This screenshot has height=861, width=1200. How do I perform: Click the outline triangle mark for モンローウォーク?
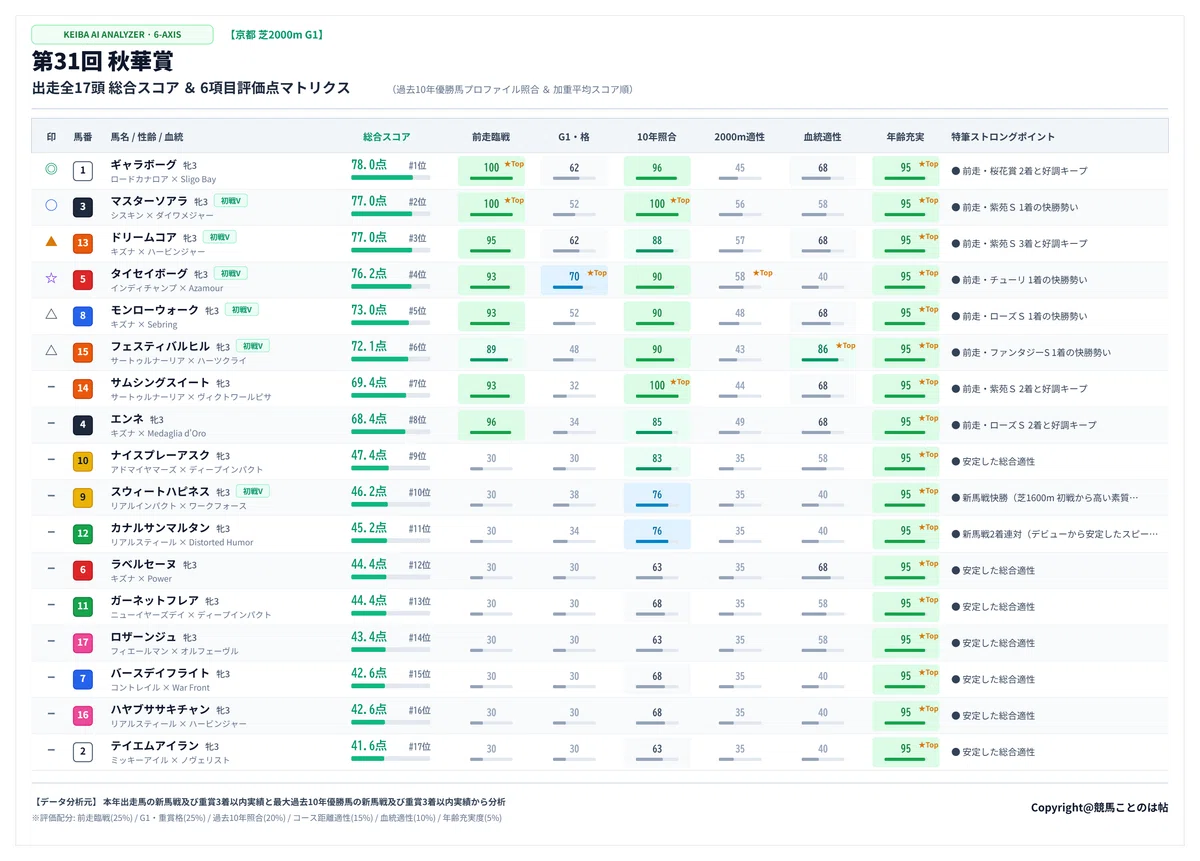[x=51, y=315]
